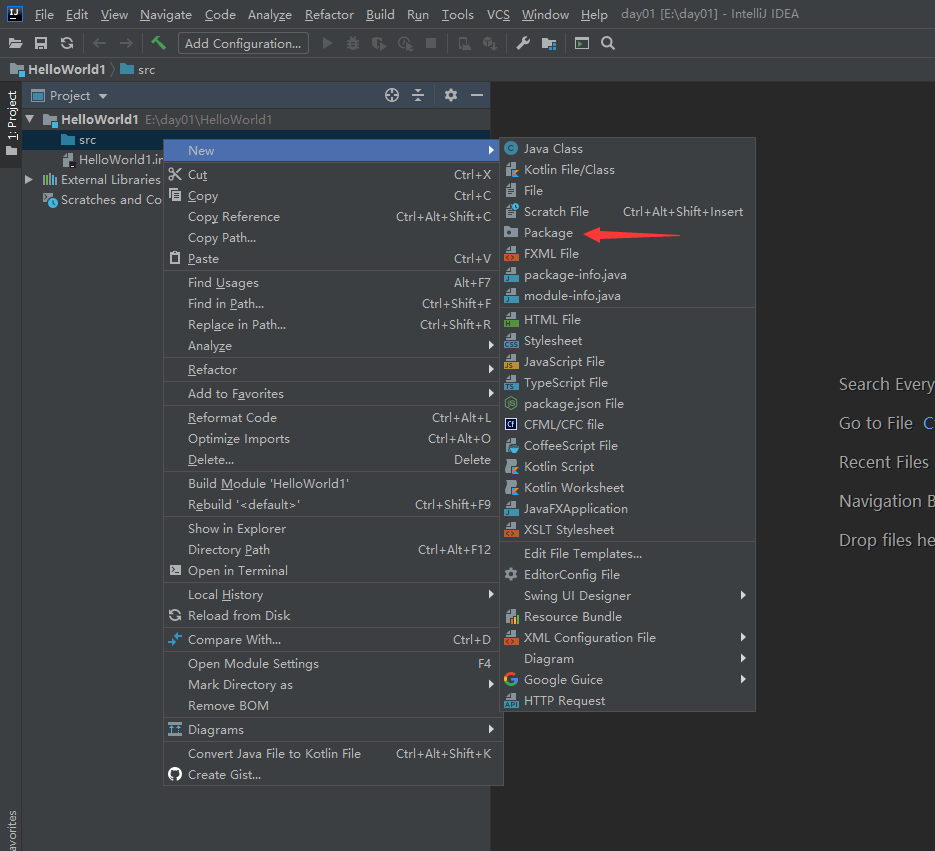
Task: Choose Resource Bundle in New submenu
Action: 627,617
